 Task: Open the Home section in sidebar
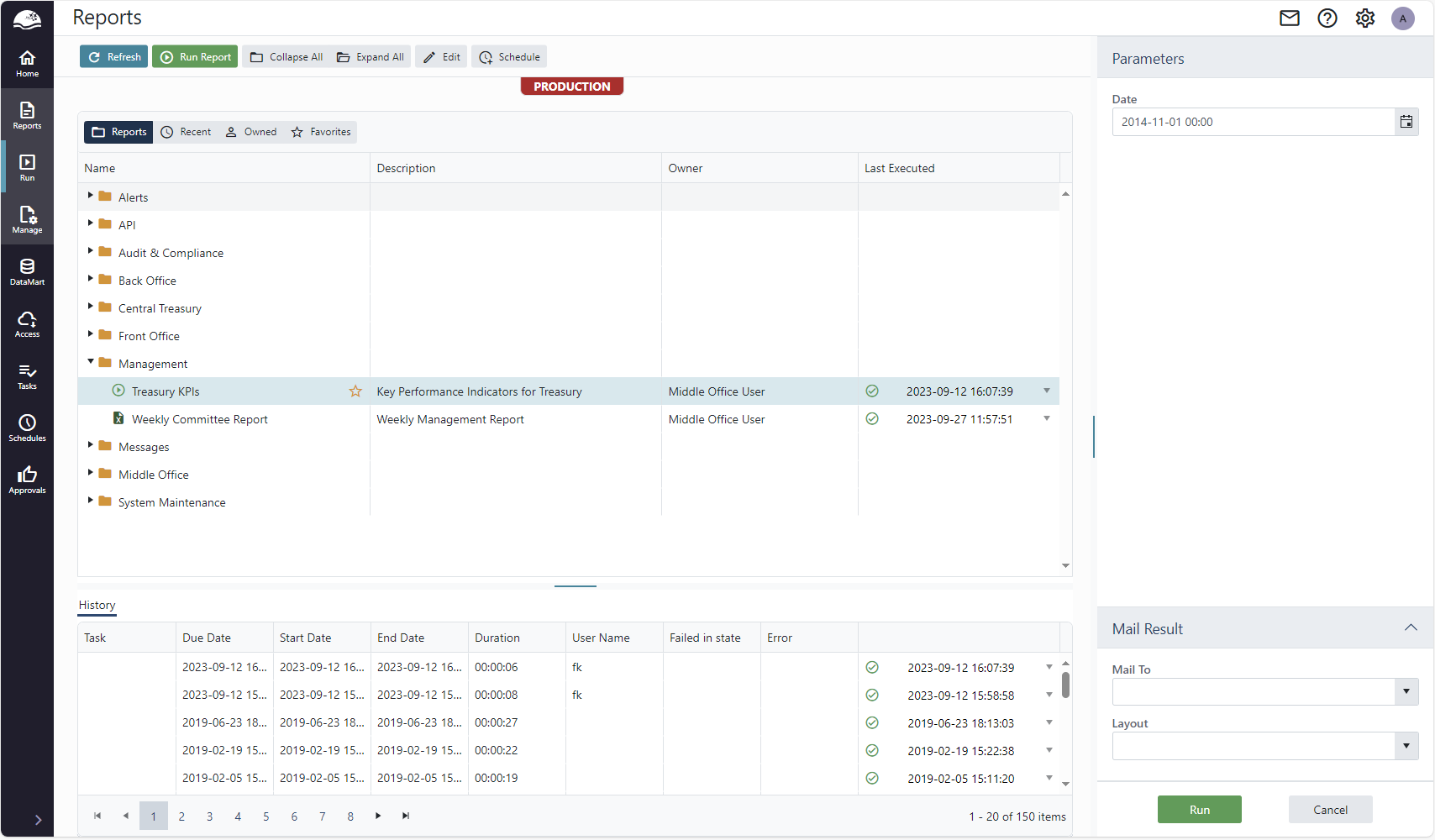tap(27, 63)
